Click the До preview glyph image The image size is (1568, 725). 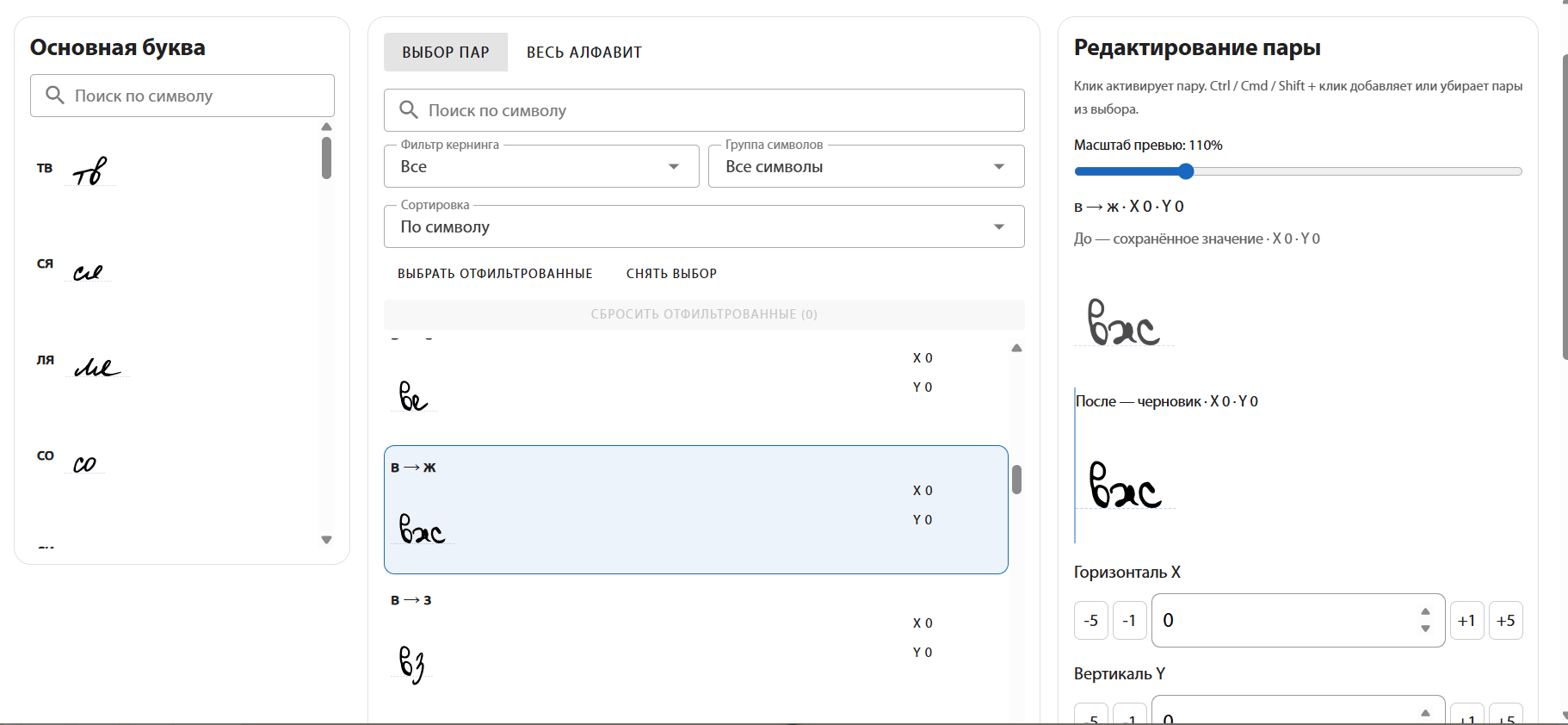(1124, 322)
